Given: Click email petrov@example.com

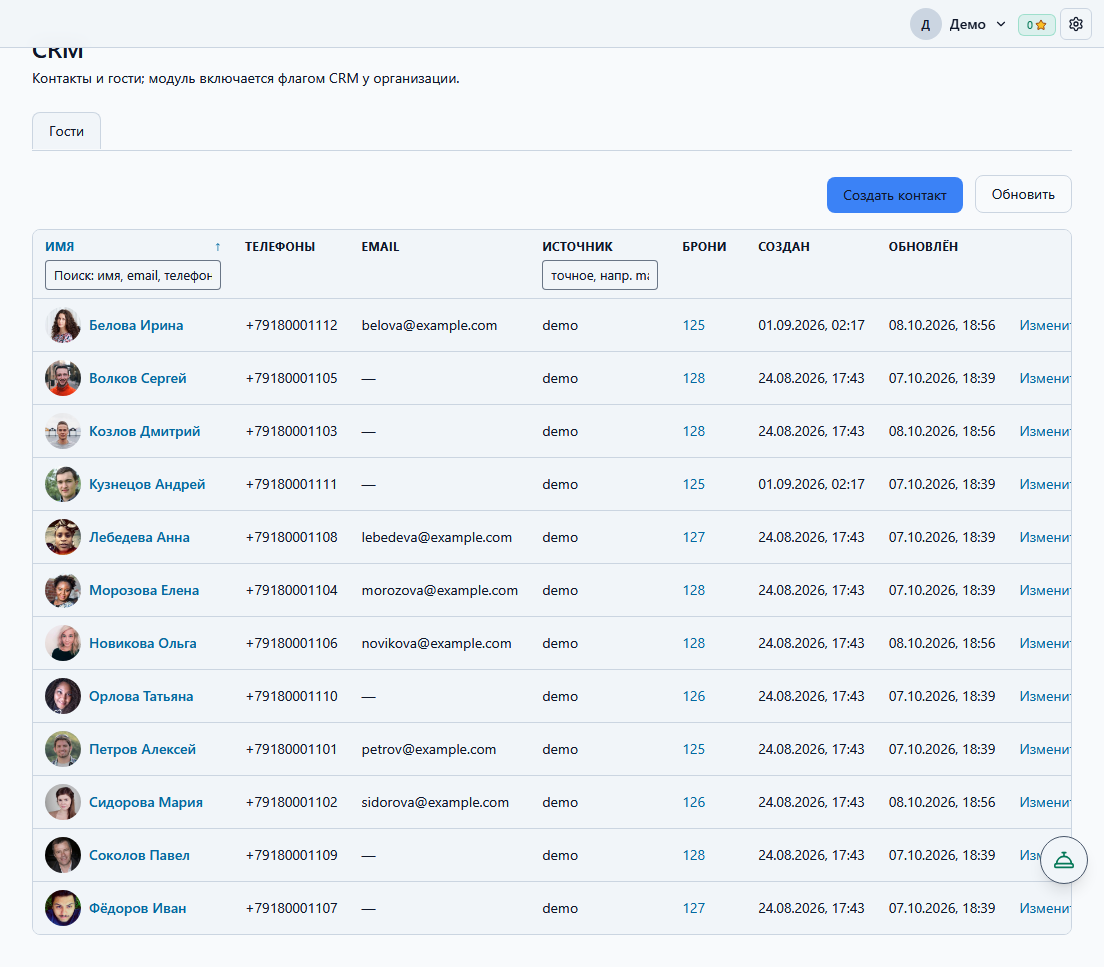Looking at the screenshot, I should pyautogui.click(x=429, y=749).
